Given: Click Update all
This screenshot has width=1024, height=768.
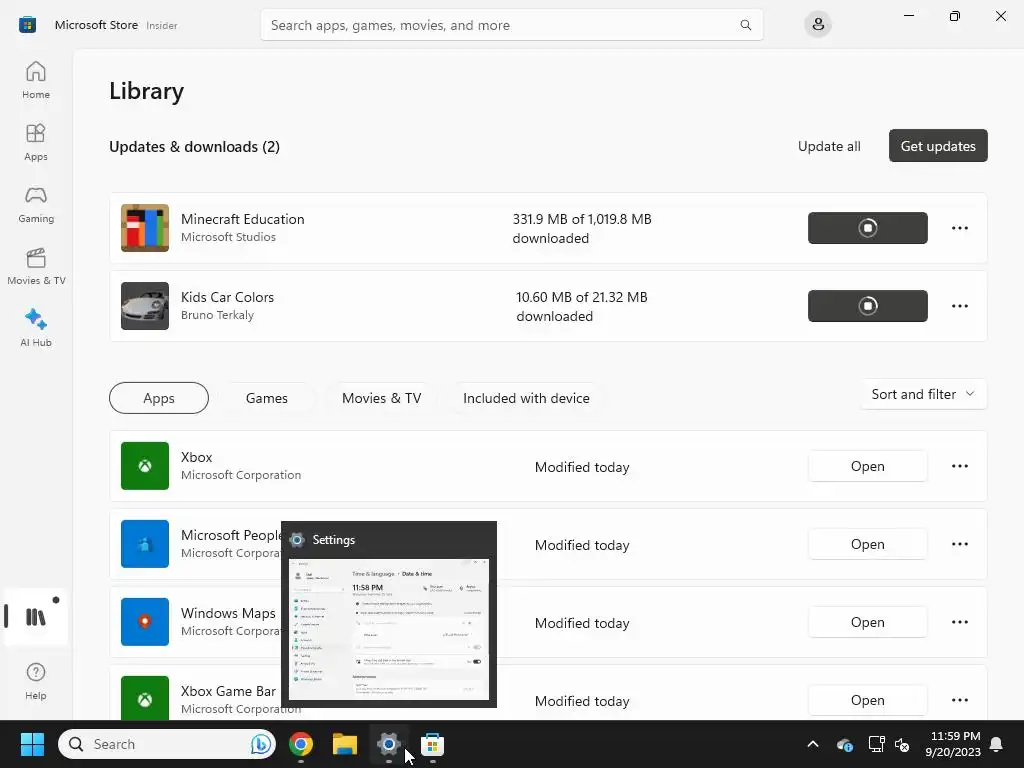Looking at the screenshot, I should (829, 146).
